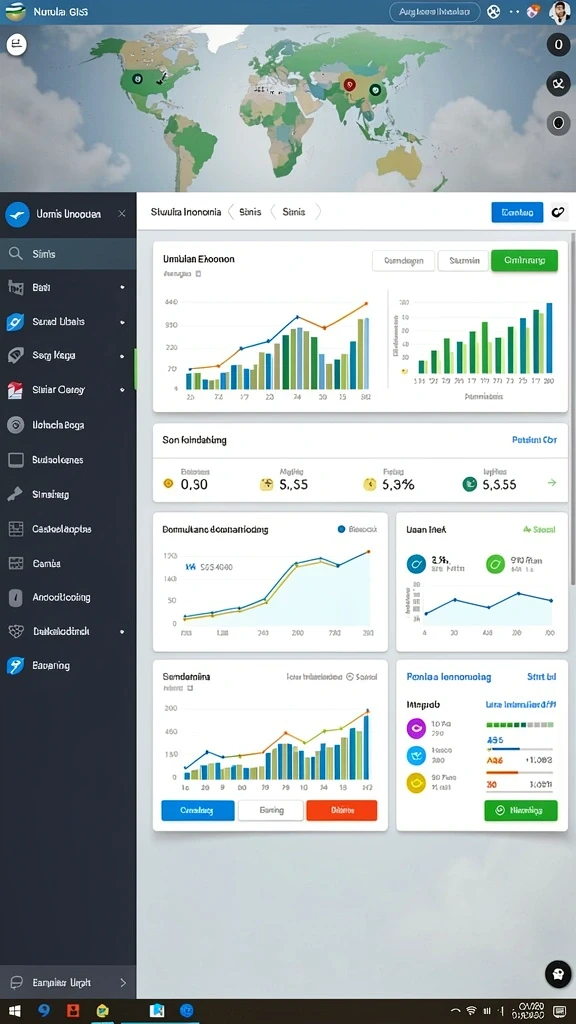The image size is (576, 1024).
Task: Expand the Dalaladinch sidebar item
Action: tap(122, 632)
